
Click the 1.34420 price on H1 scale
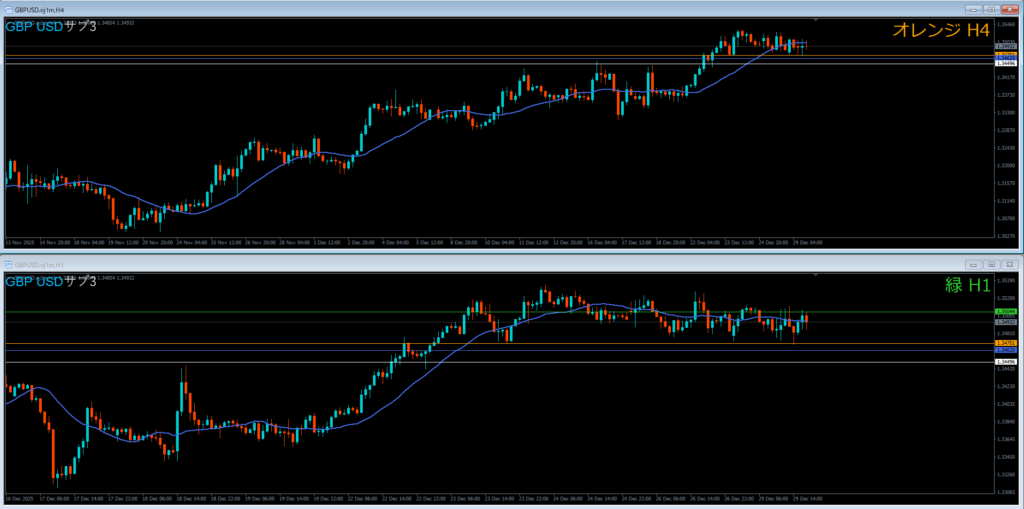pyautogui.click(x=1005, y=369)
